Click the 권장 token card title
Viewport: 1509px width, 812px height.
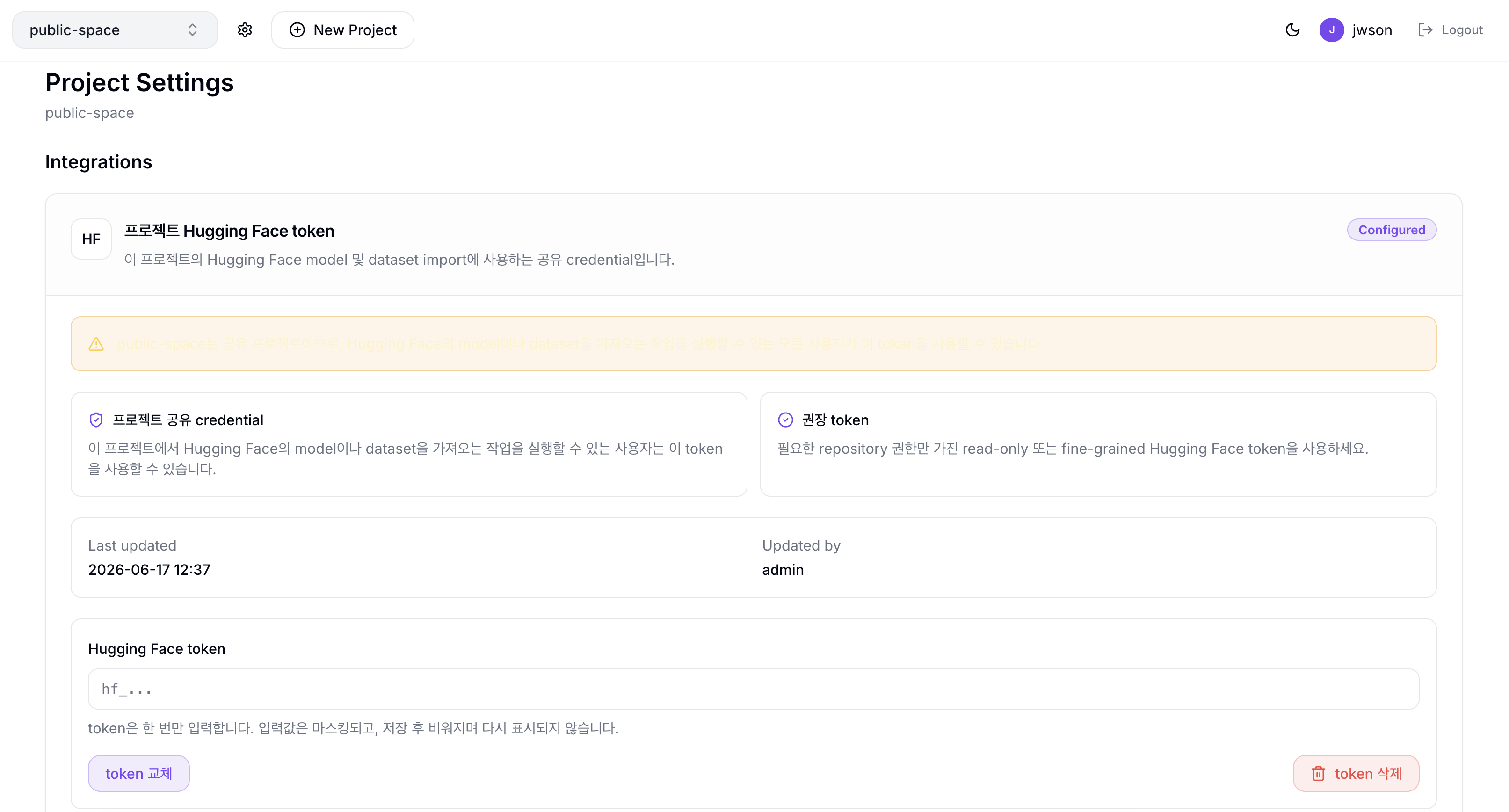tap(835, 420)
